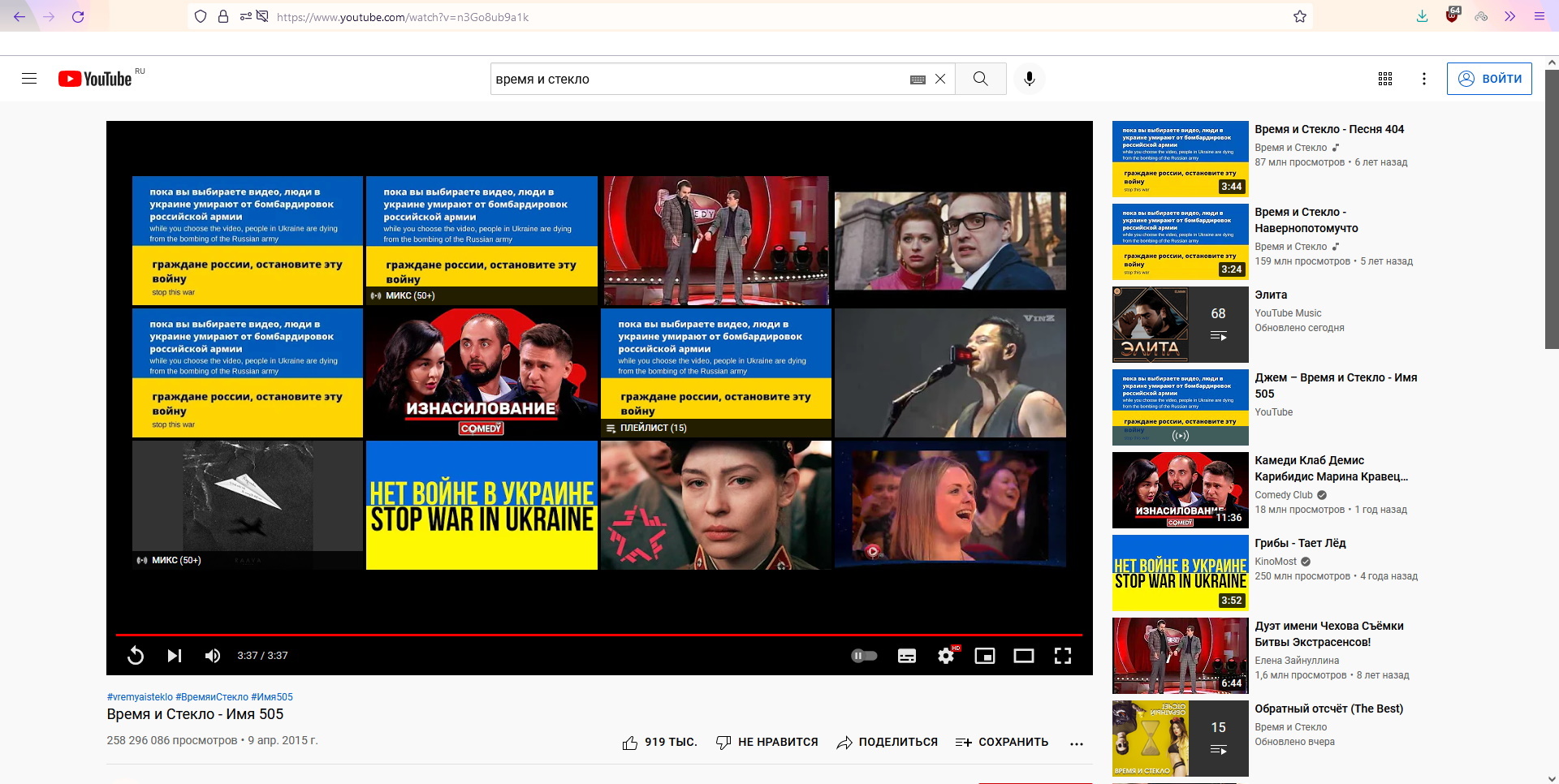
Task: Open sidebar video Время и Стекло - Песня 404
Action: click(x=1329, y=129)
